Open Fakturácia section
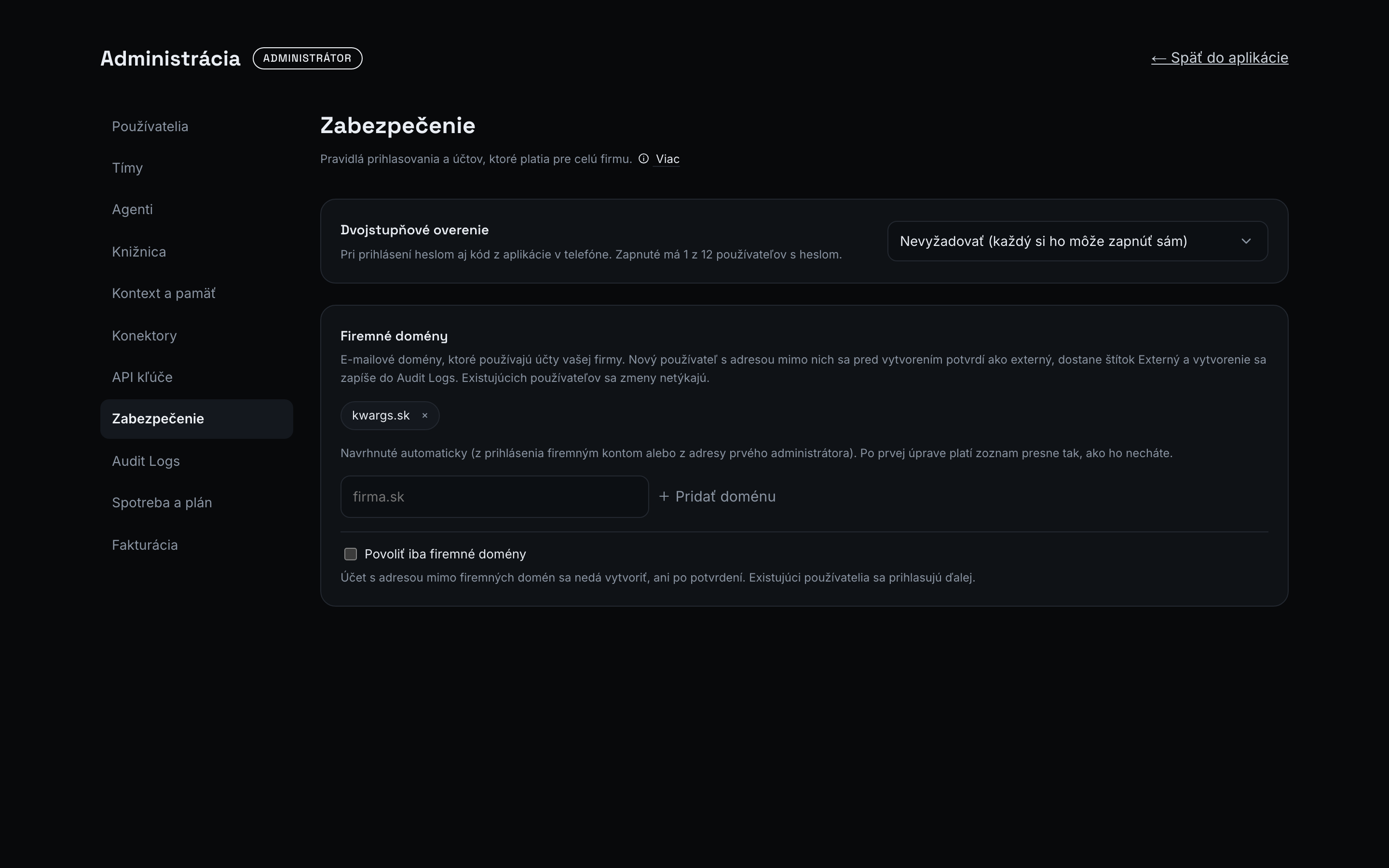This screenshot has height=868, width=1389. (196, 545)
